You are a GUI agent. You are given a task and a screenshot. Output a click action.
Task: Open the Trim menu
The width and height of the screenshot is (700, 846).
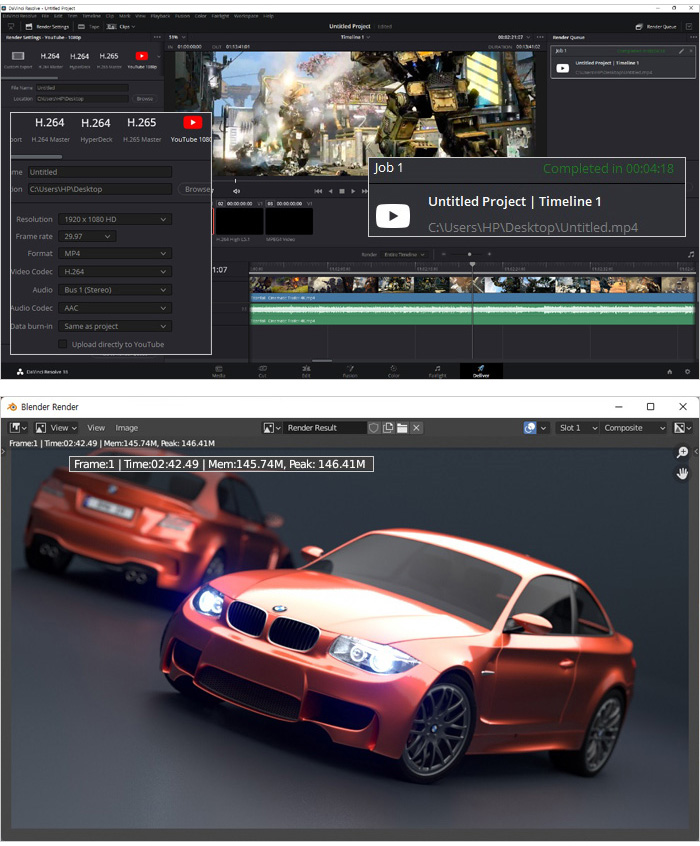[72, 16]
